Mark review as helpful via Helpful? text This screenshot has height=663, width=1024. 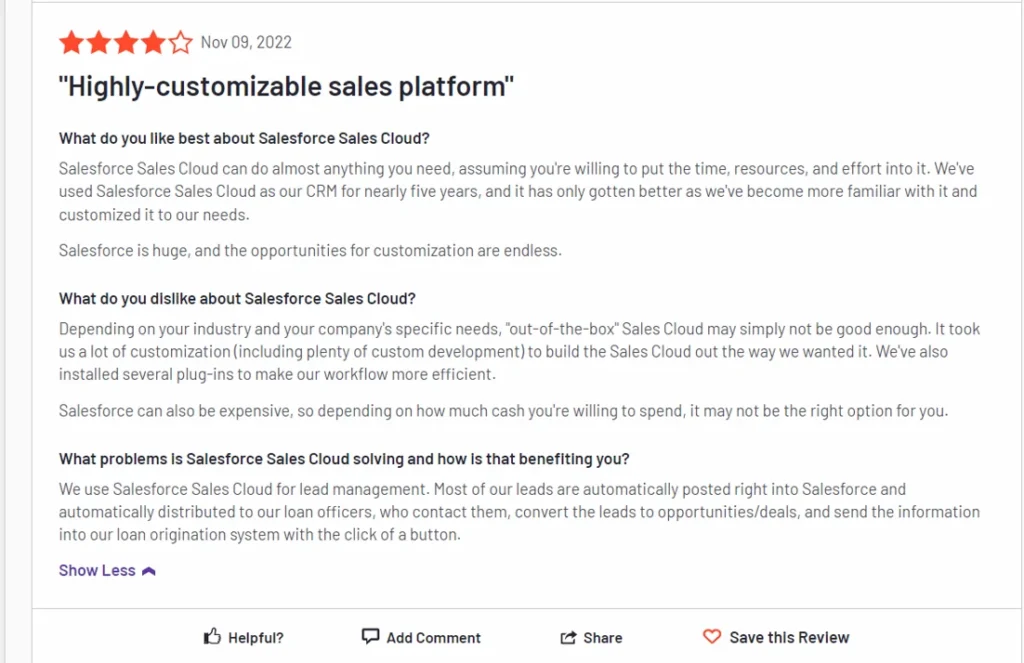(255, 637)
